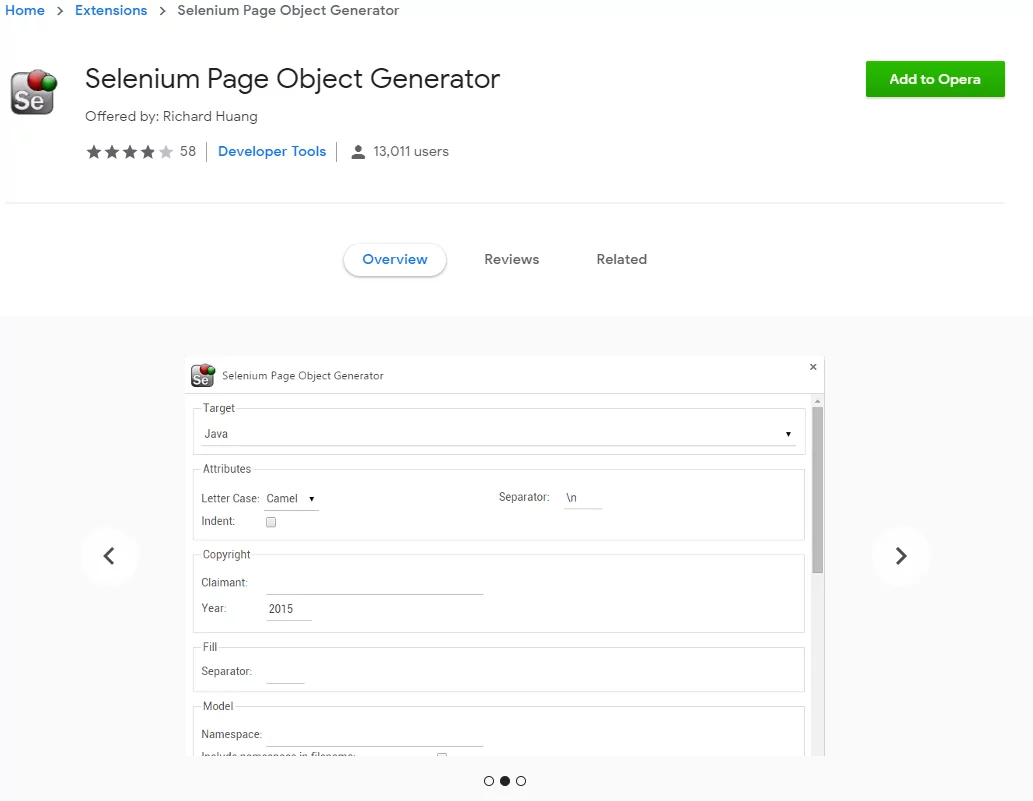Click the Selenium Page Object Generator heading

(293, 79)
